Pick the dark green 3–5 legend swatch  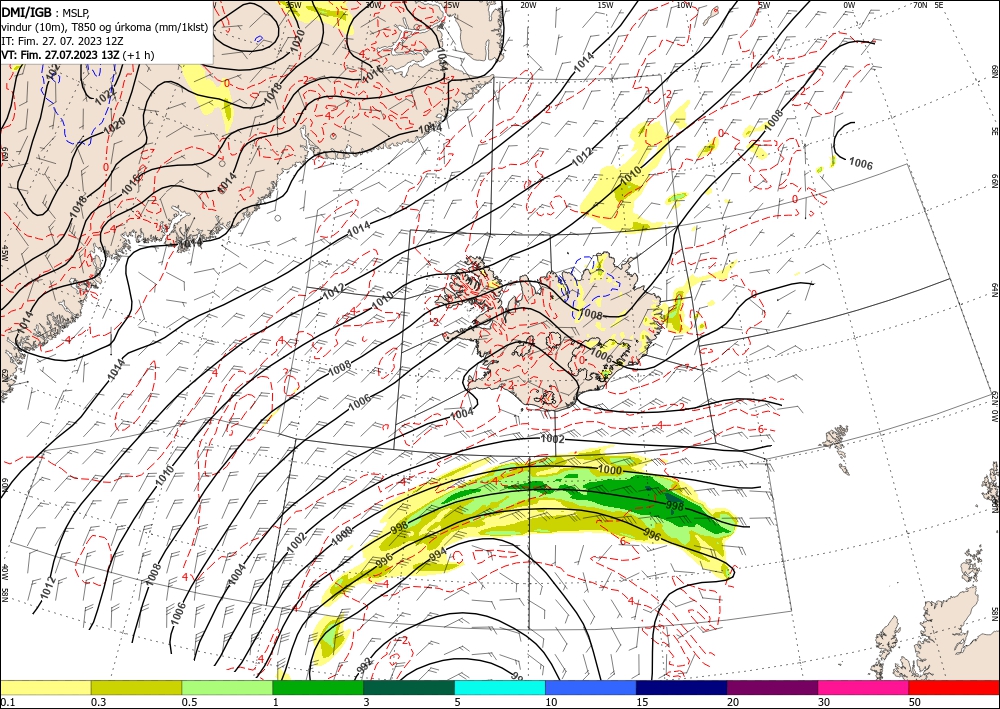click(x=409, y=687)
